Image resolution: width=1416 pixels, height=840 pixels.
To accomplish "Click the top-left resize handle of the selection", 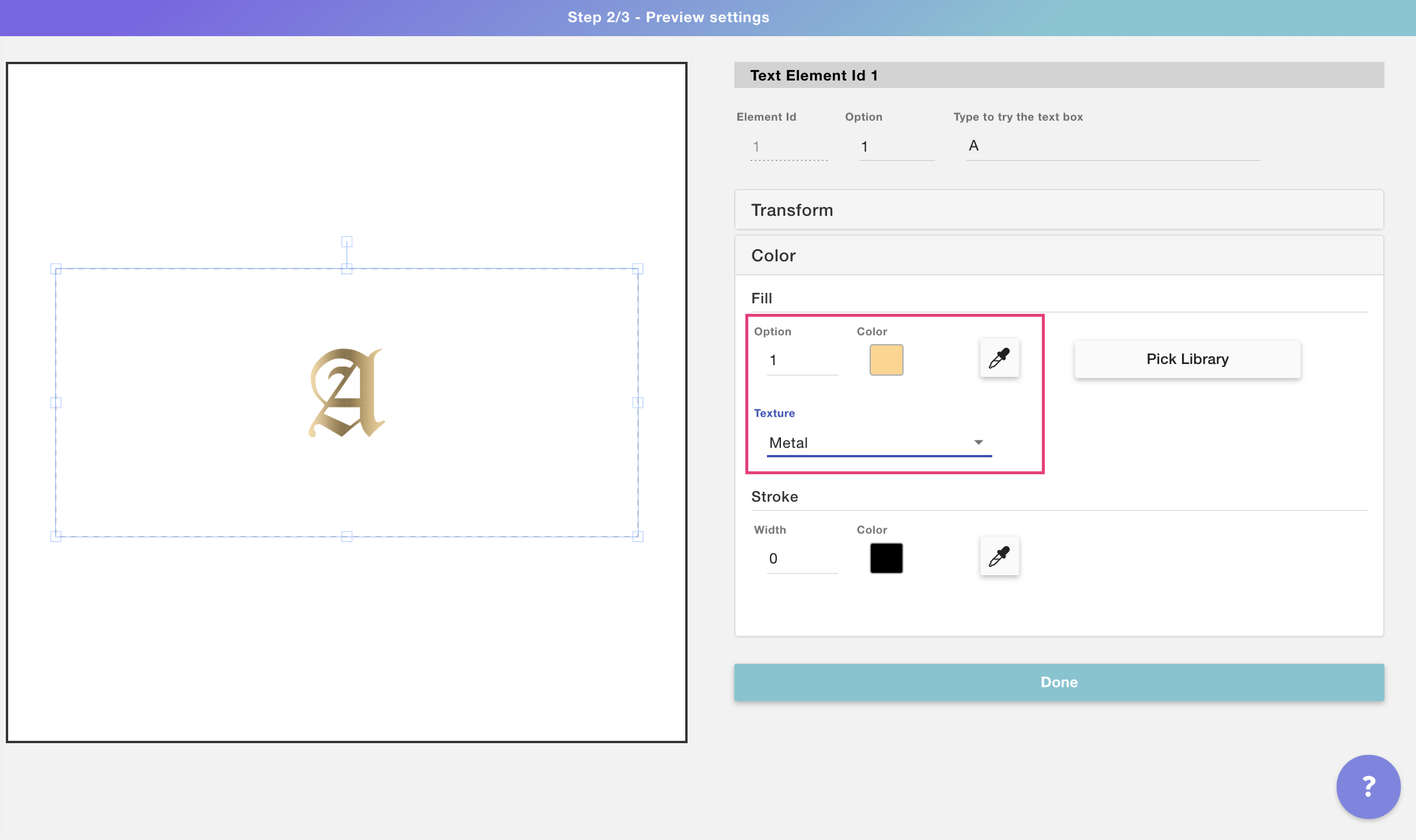I will click(56, 269).
